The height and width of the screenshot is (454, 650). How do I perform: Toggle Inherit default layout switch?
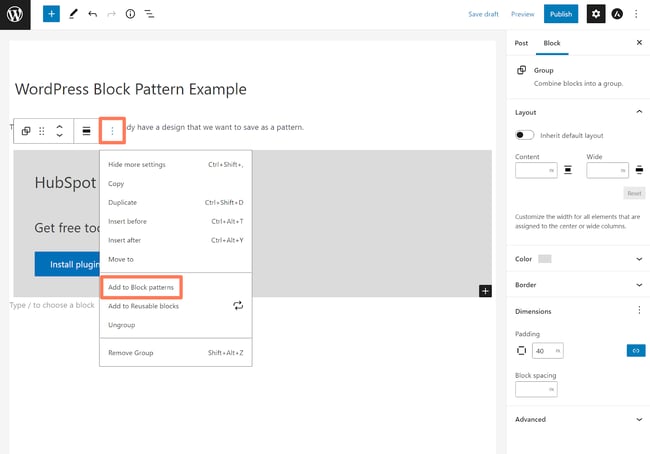524,135
